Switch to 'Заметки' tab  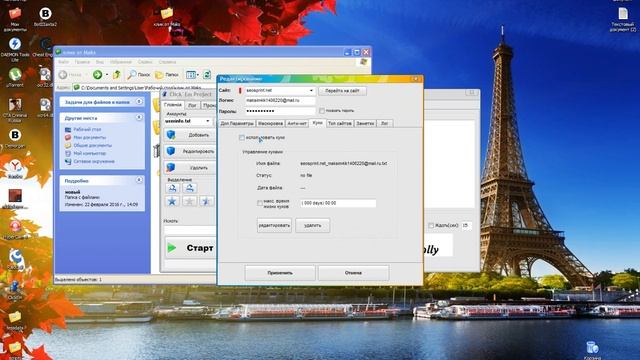(x=365, y=123)
